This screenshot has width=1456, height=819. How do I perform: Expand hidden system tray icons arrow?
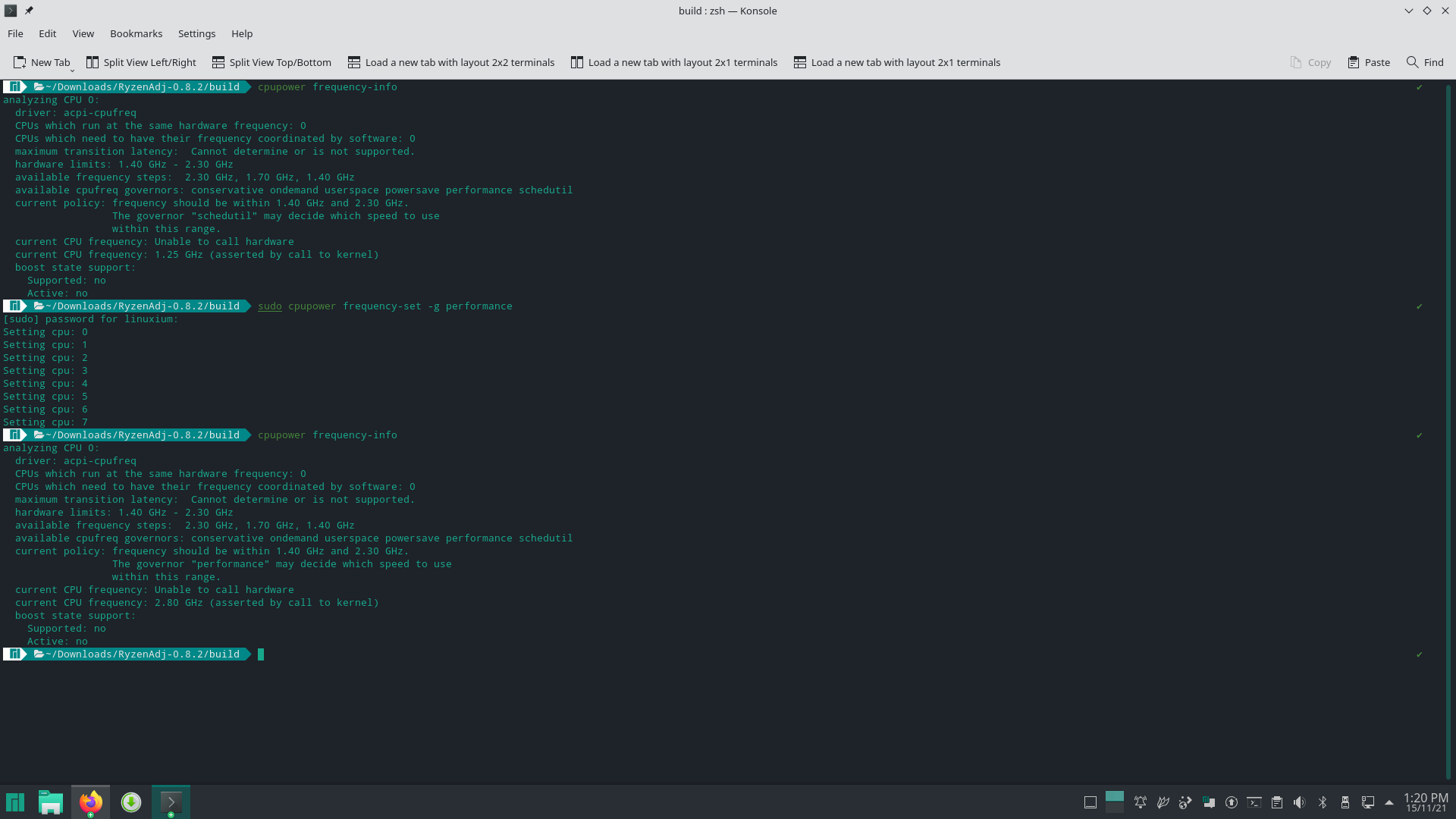(1389, 802)
